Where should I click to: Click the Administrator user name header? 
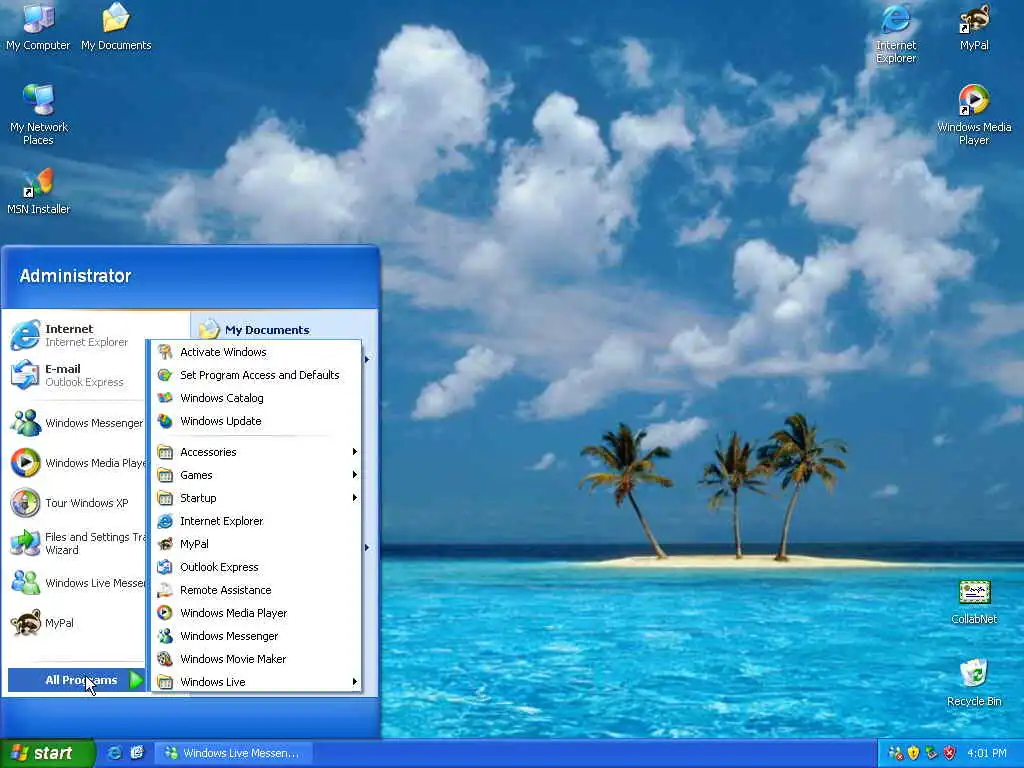(x=75, y=276)
